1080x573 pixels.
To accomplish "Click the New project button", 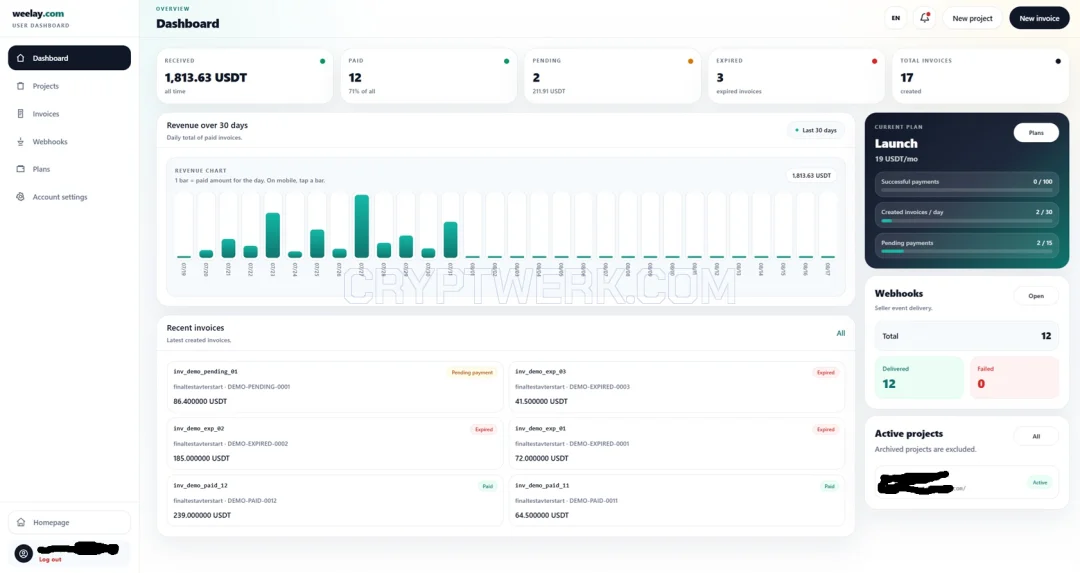I will tap(972, 18).
